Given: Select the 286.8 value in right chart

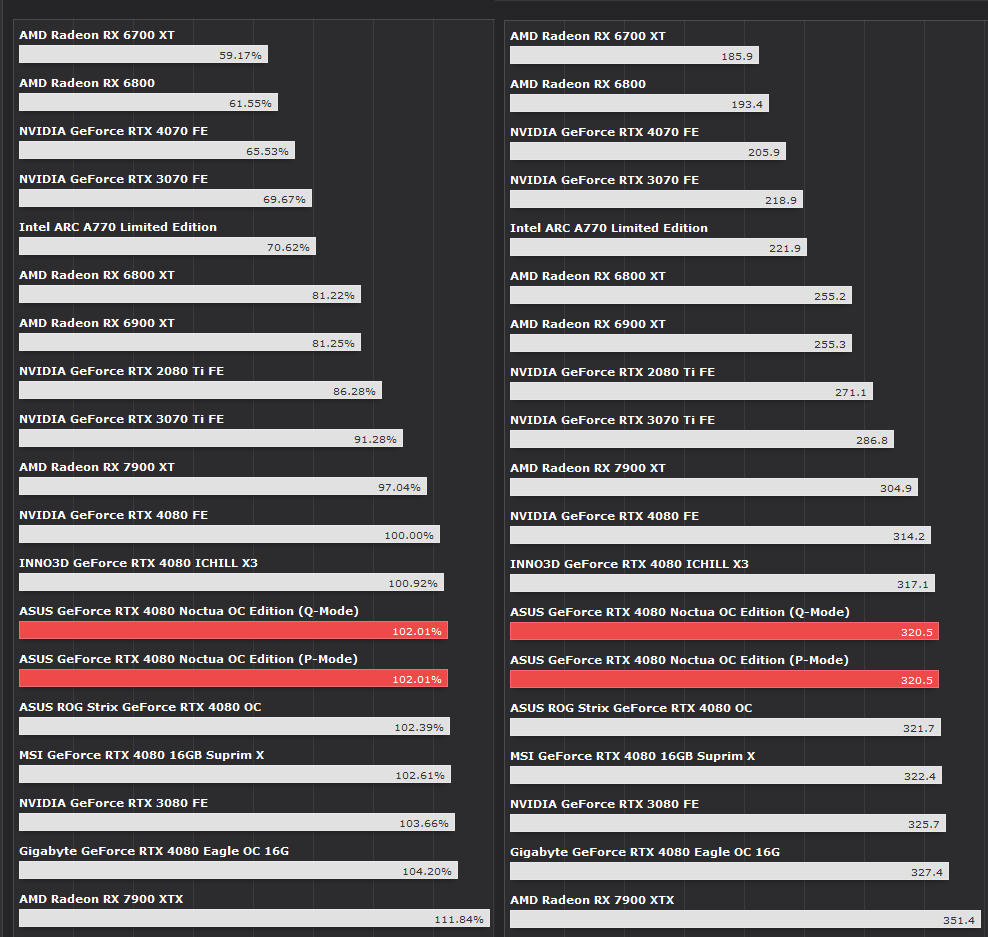Looking at the screenshot, I should click(x=871, y=440).
